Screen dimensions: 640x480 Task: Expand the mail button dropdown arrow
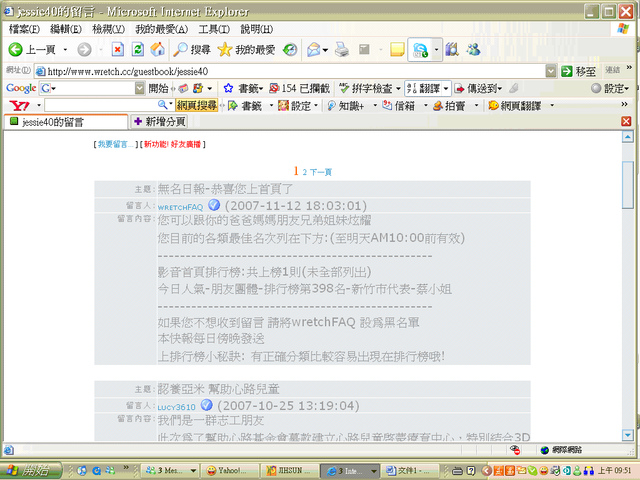pos(325,50)
